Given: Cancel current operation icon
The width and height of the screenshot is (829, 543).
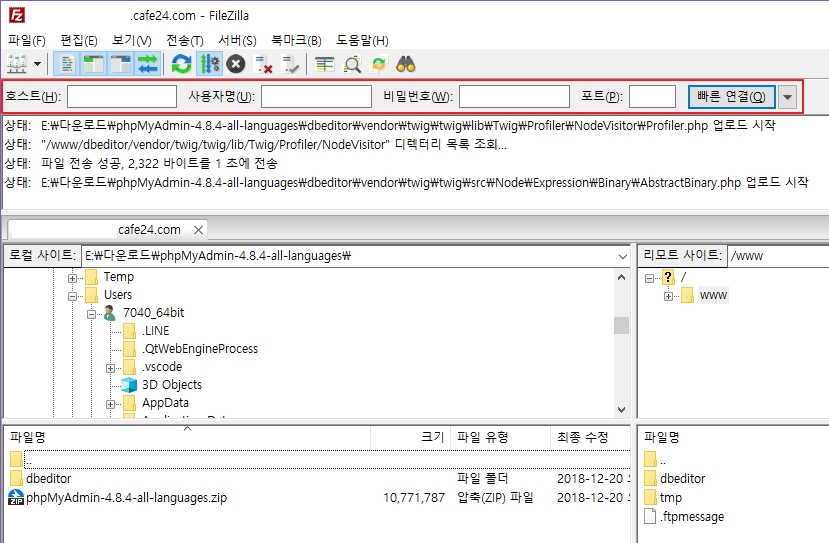Looking at the screenshot, I should click(236, 65).
